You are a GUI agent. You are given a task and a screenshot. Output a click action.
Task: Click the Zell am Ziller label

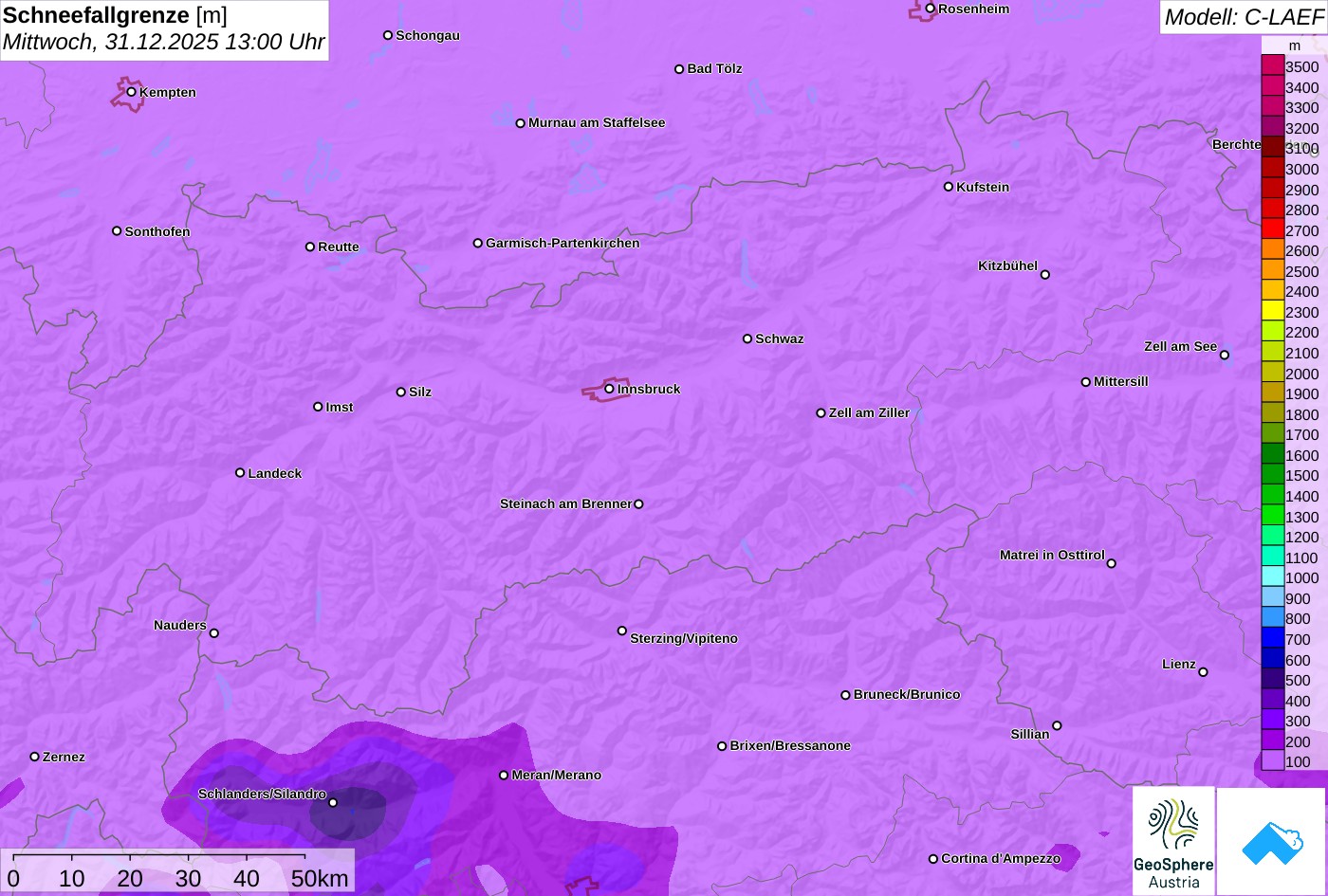869,413
